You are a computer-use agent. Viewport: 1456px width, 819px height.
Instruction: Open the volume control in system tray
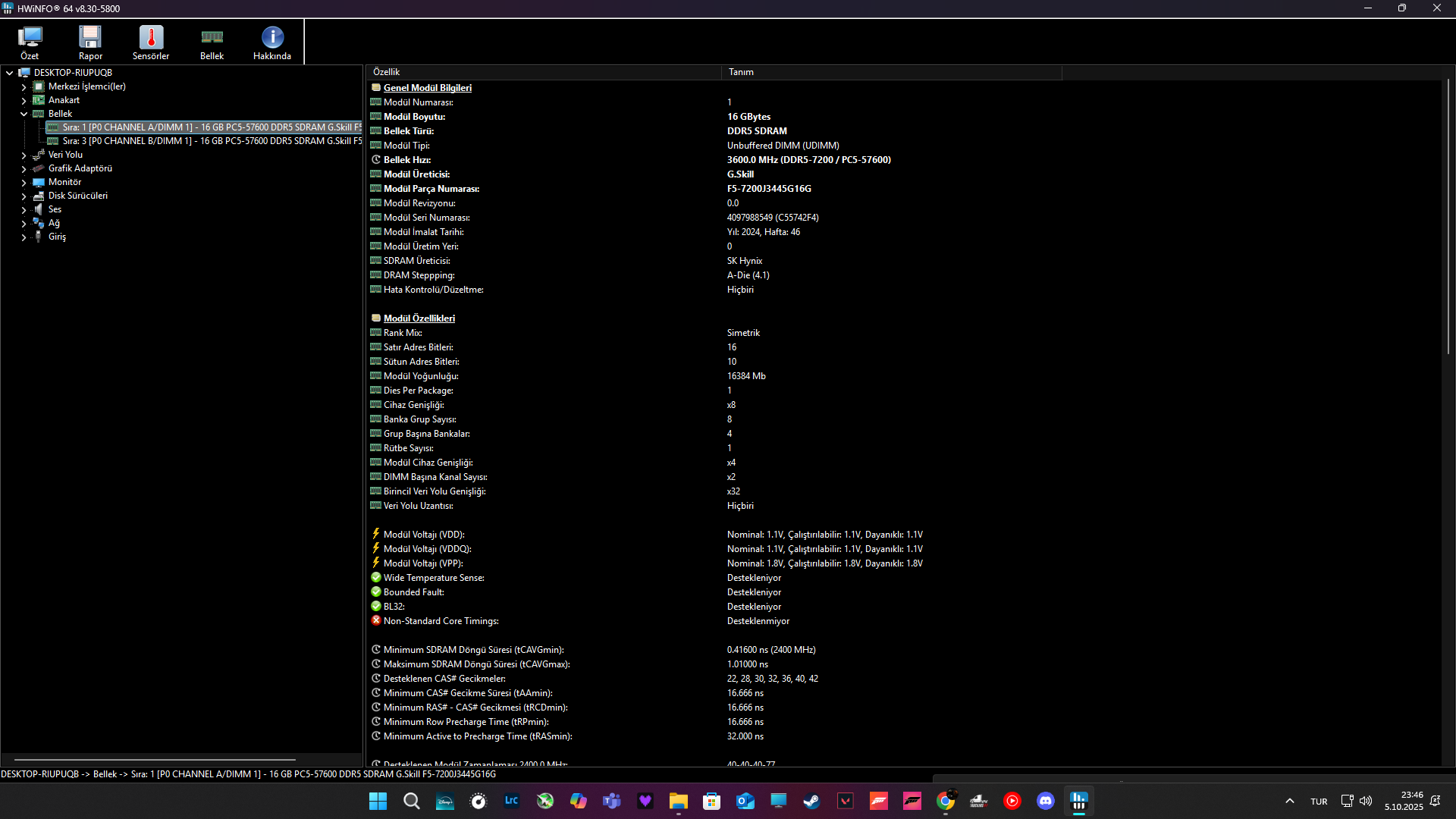pos(1366,801)
